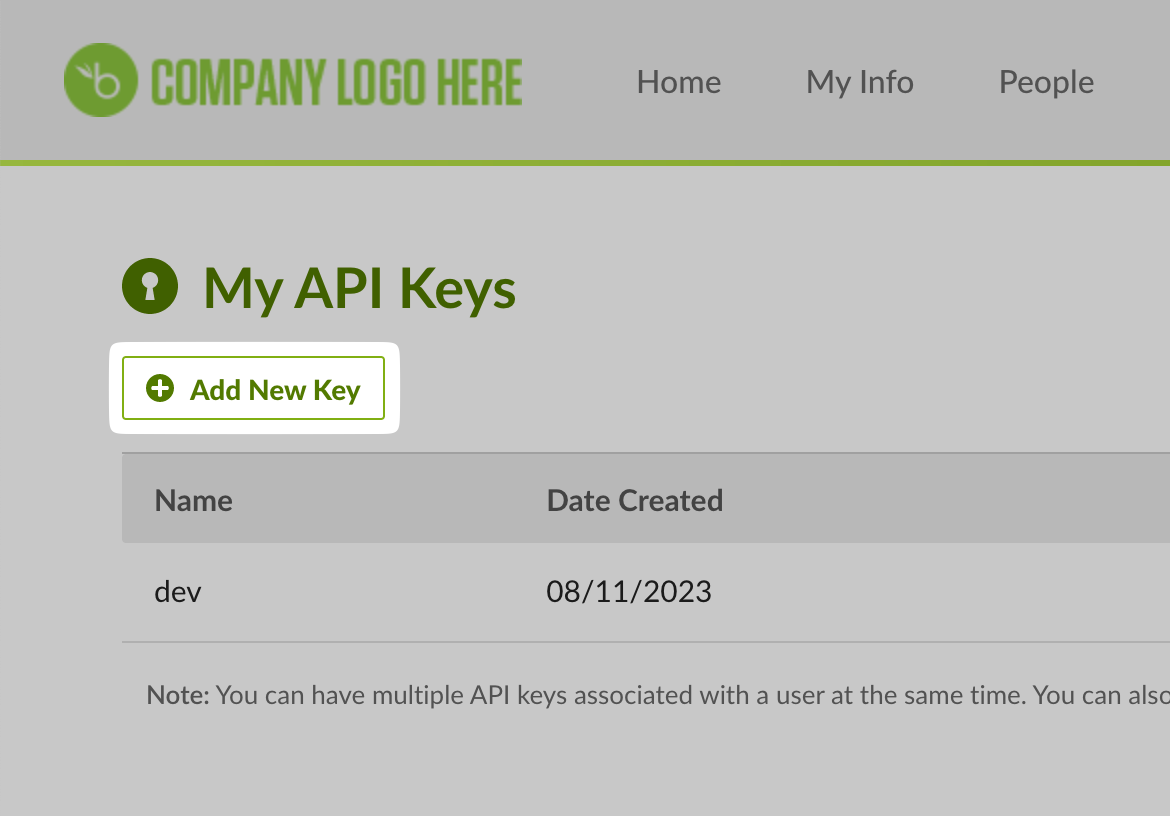Click the note sentence about multiple API keys
The width and height of the screenshot is (1170, 816).
[x=657, y=695]
